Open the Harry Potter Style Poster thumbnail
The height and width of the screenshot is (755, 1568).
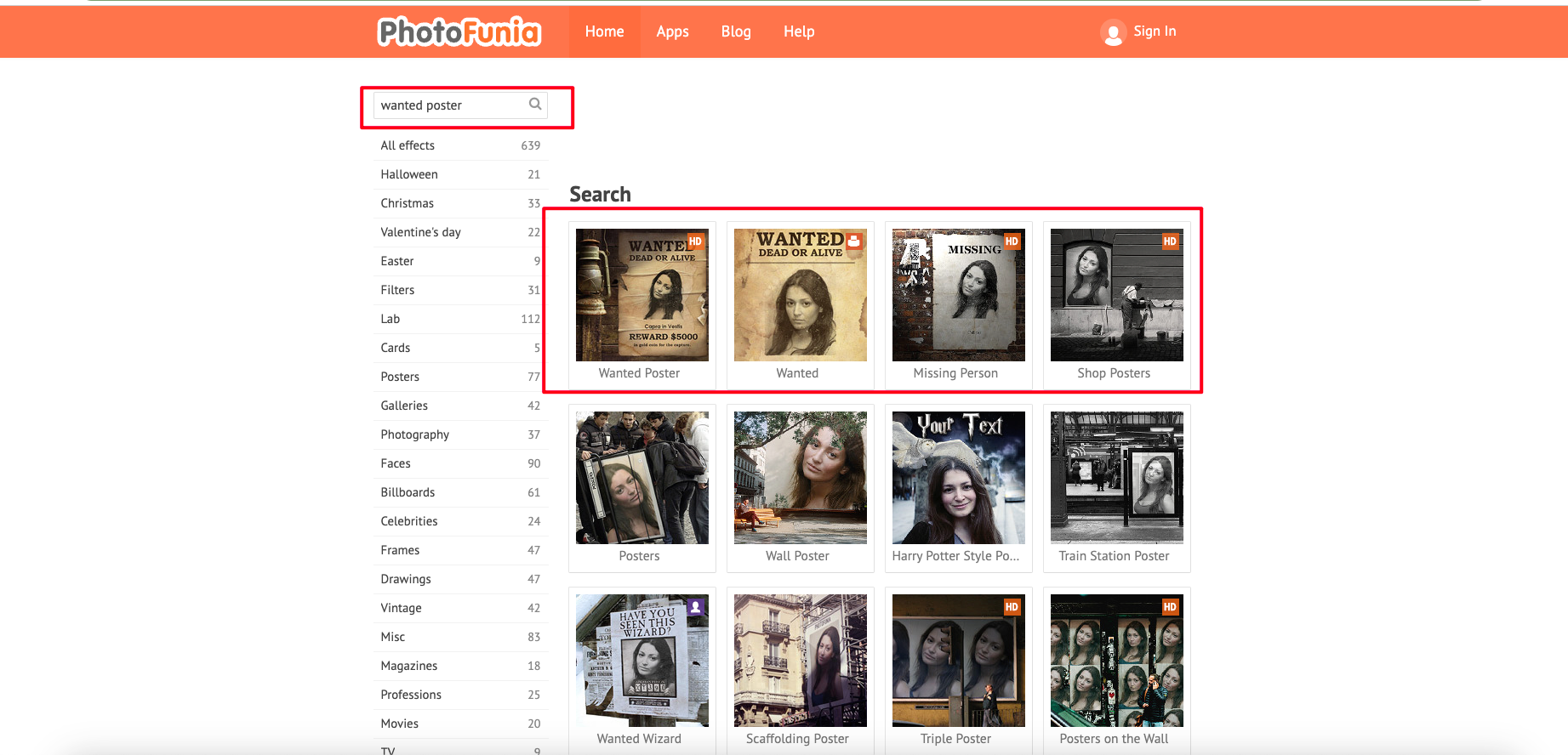tap(959, 478)
